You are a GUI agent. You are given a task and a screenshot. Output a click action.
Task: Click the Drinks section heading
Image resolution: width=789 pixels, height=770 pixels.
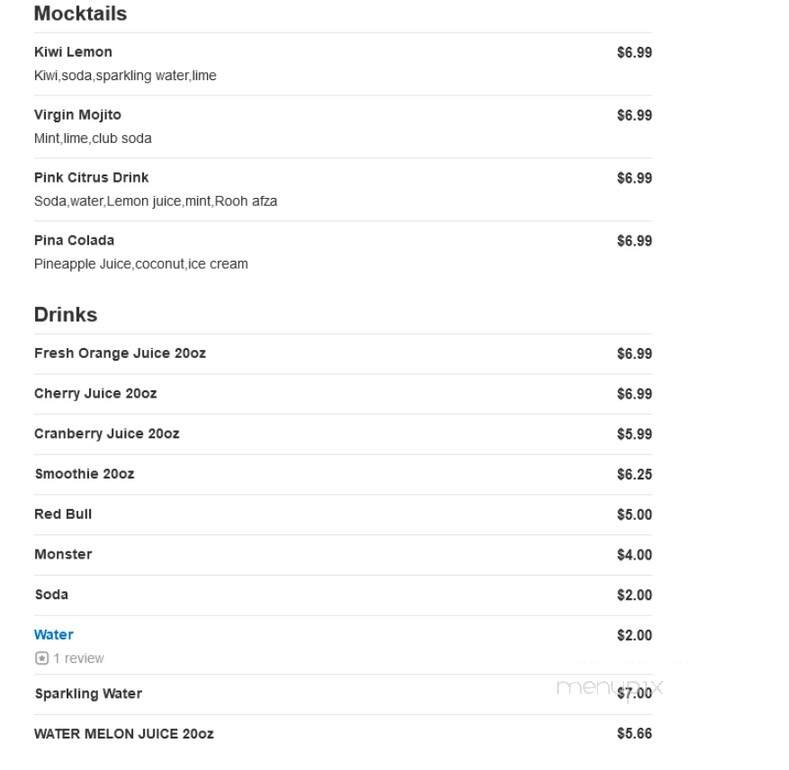click(65, 315)
